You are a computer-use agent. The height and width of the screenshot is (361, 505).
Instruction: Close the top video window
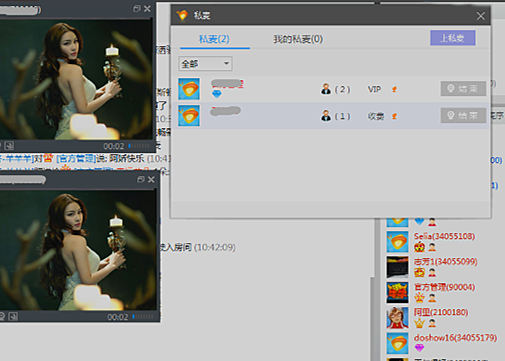coord(147,9)
